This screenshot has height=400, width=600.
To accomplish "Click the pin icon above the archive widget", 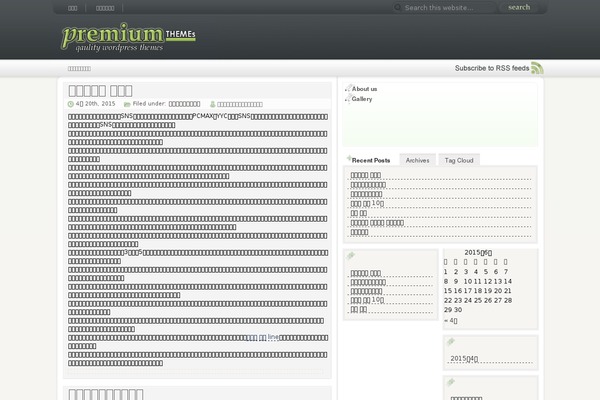I will (x=450, y=341).
